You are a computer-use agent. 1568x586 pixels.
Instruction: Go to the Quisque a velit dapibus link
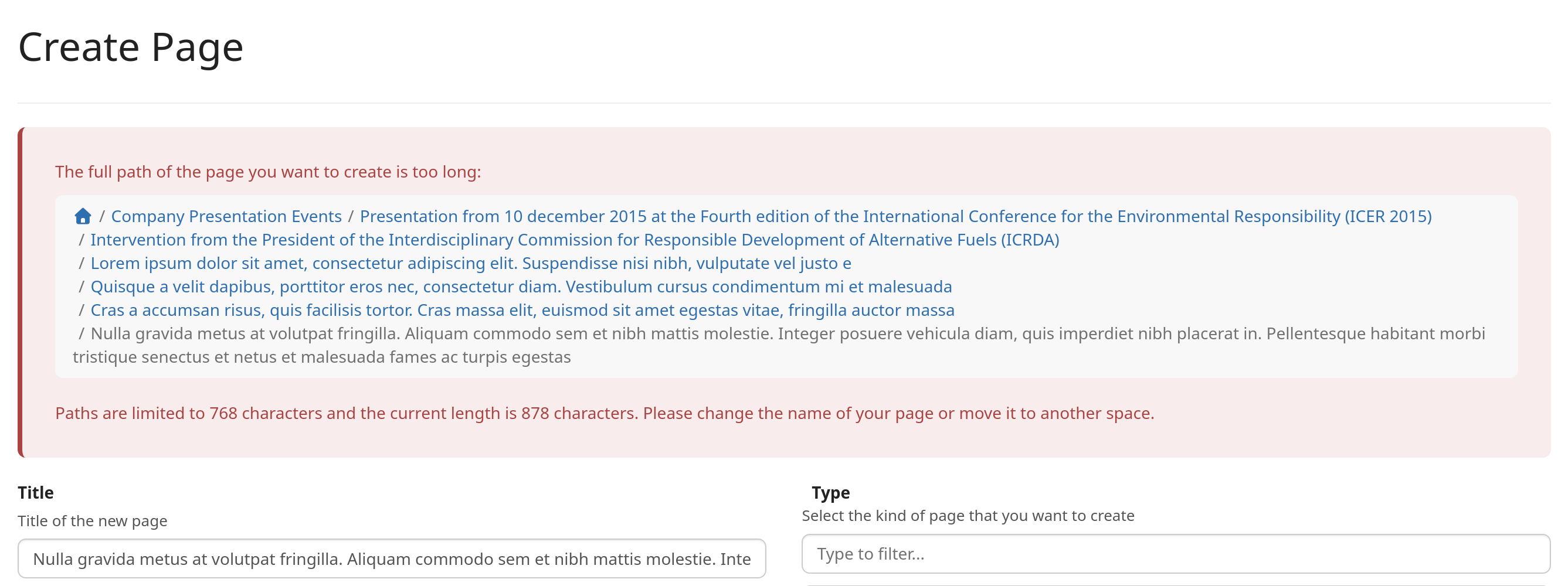[521, 287]
